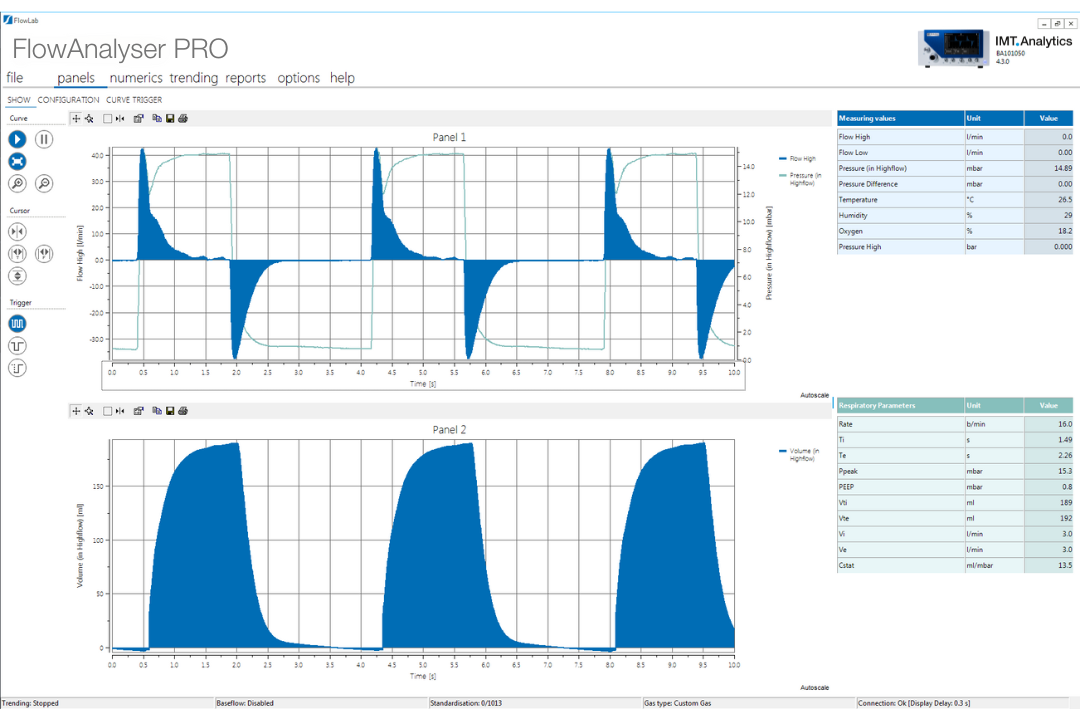Print Panel 2 chart using printer icon

click(182, 411)
